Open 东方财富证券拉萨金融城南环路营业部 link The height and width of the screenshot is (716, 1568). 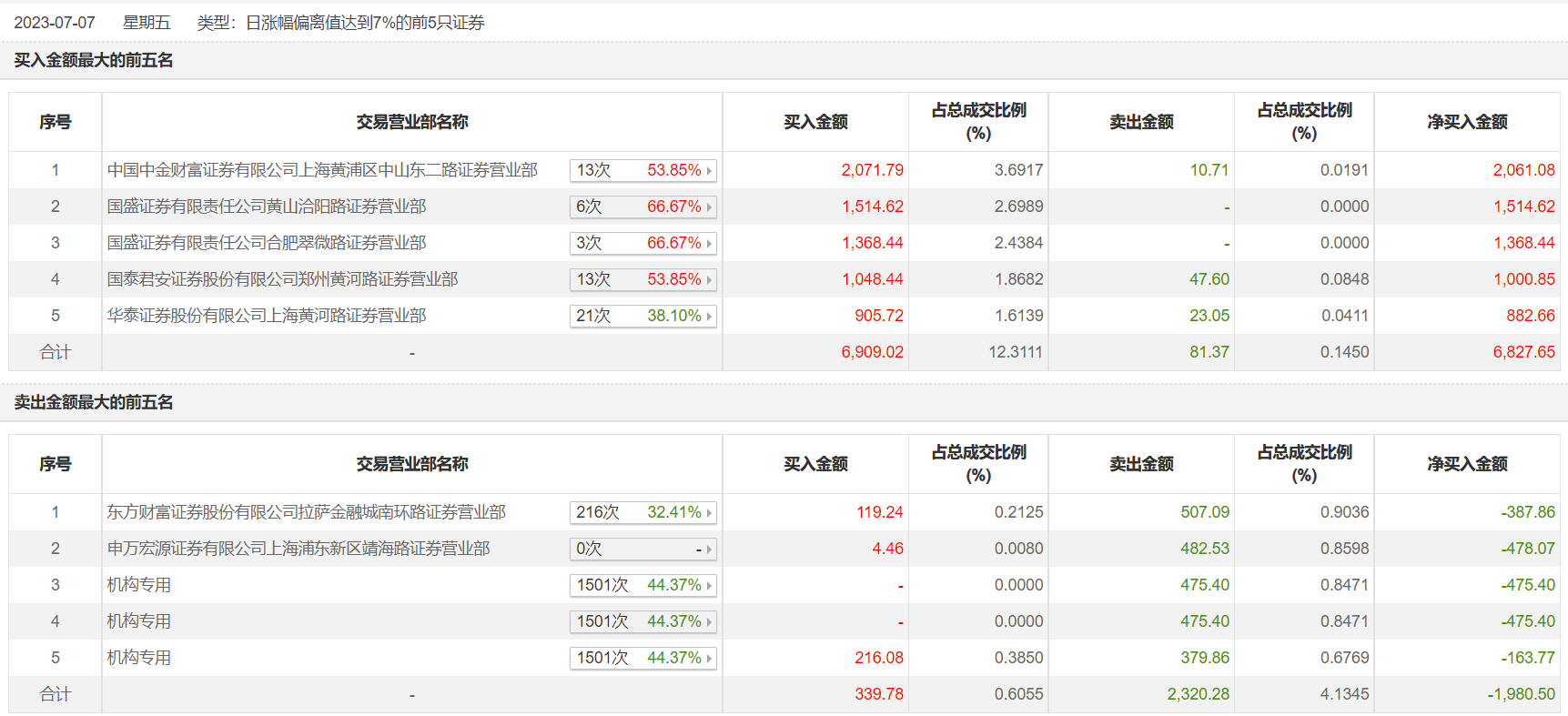pos(306,512)
